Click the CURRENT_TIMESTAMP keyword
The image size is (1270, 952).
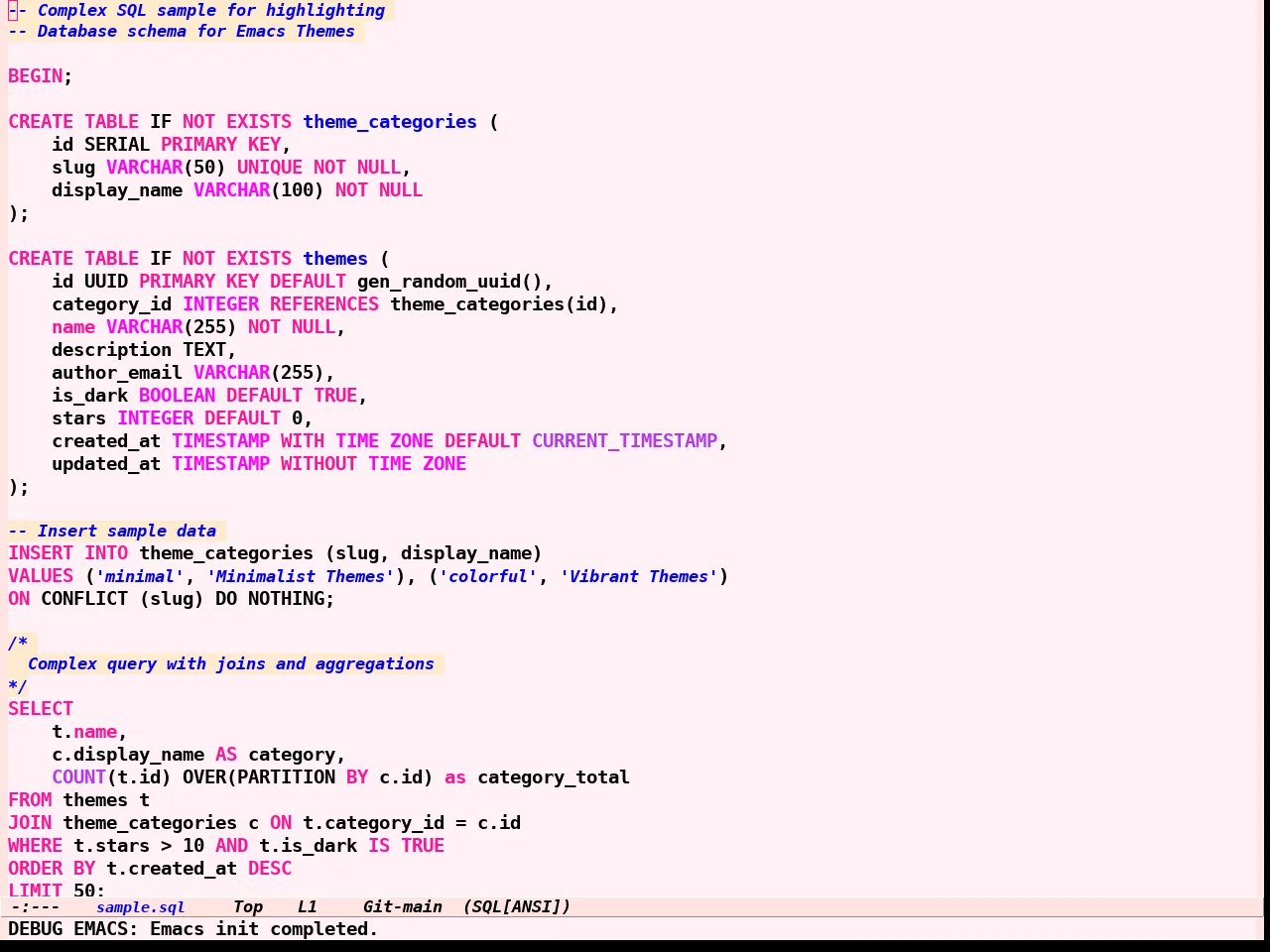[624, 441]
